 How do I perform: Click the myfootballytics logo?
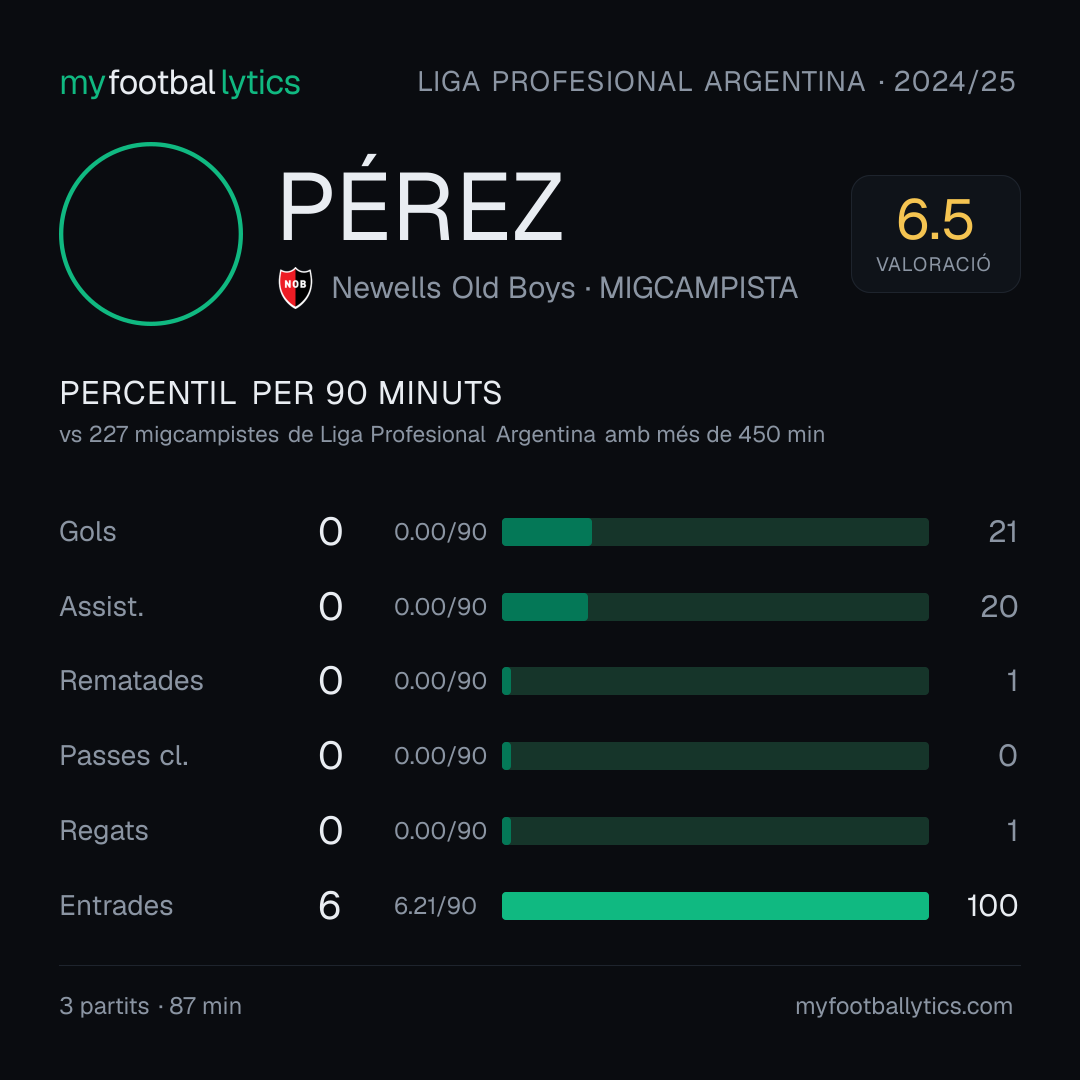click(180, 83)
